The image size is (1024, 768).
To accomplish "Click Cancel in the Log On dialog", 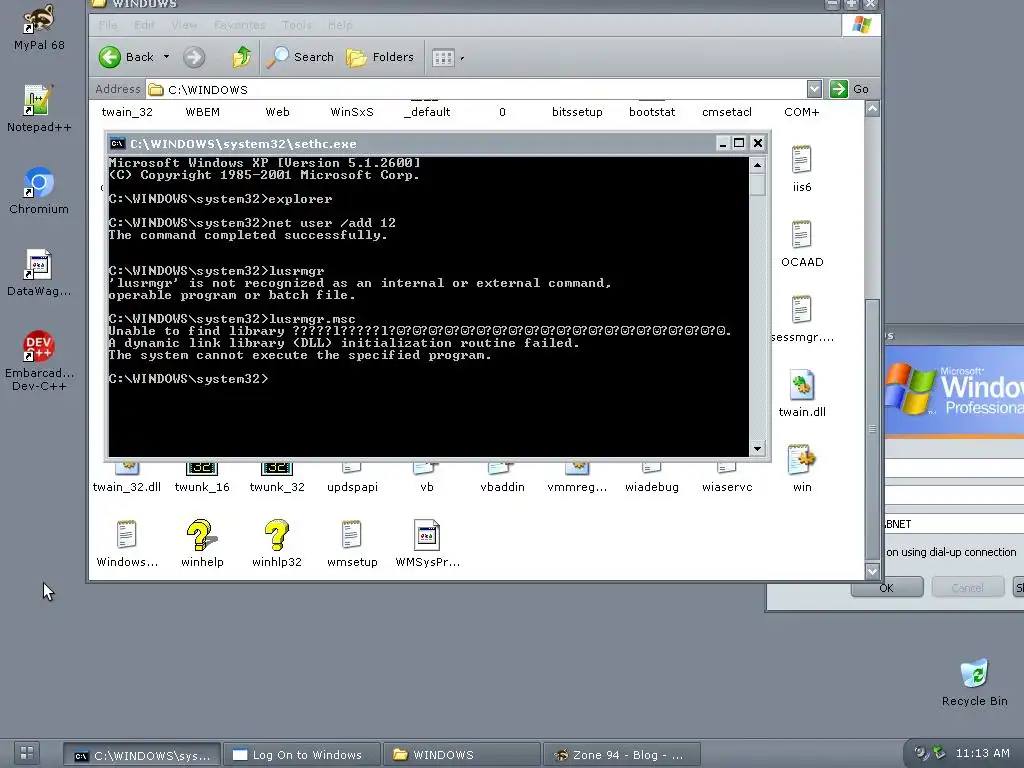I will pyautogui.click(x=967, y=588).
